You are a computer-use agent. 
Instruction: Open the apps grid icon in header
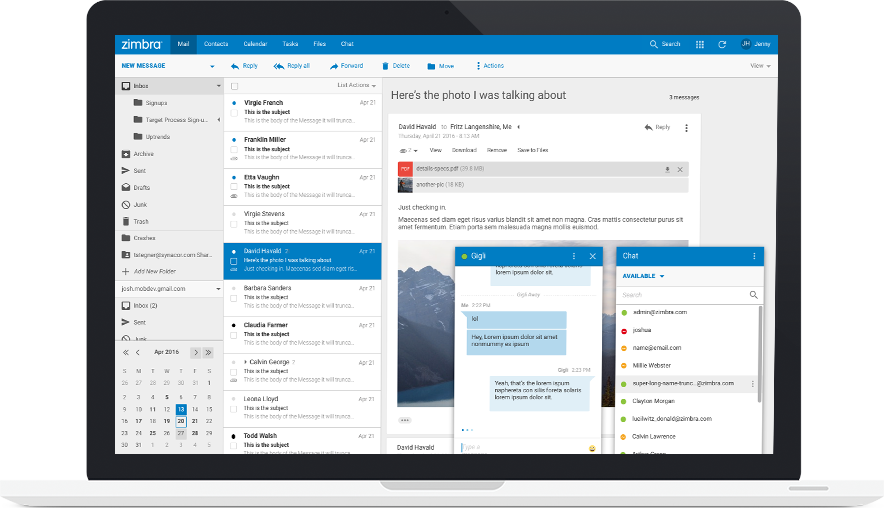click(700, 45)
